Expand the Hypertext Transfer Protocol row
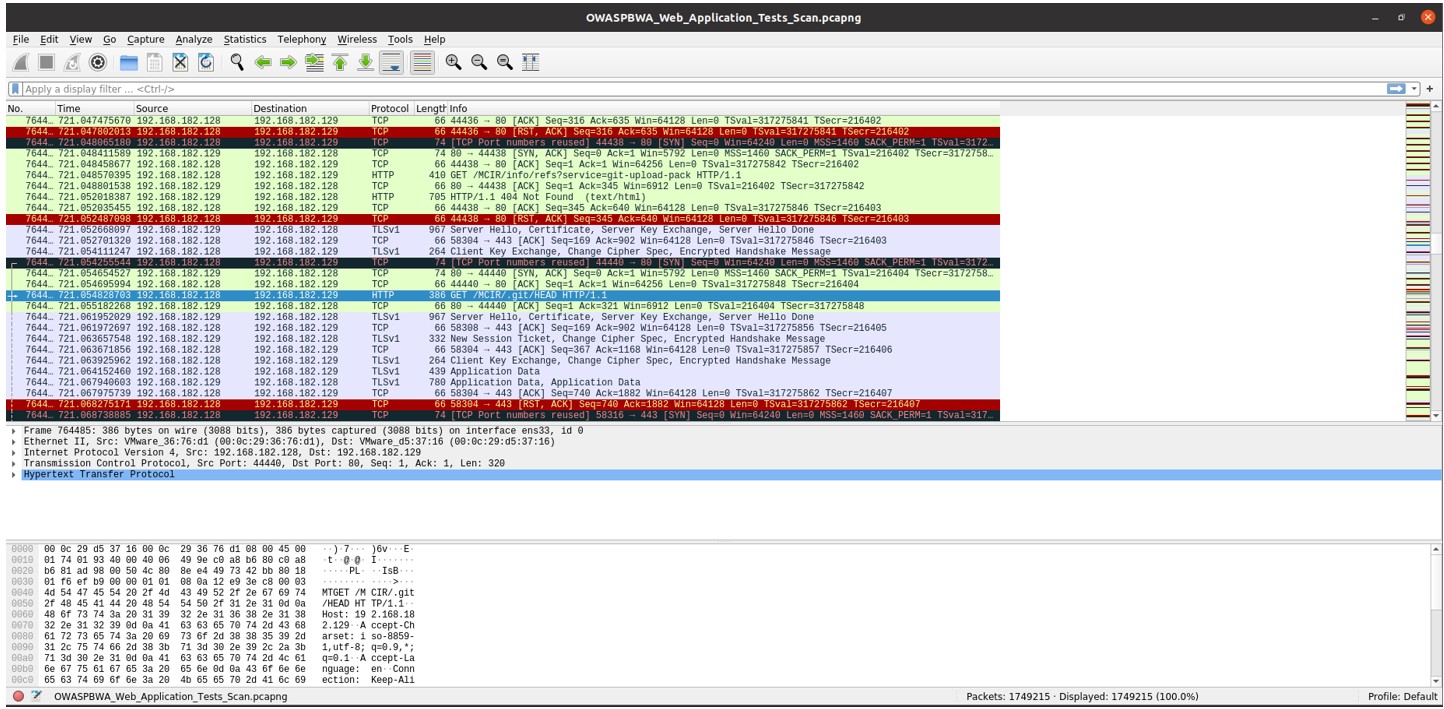 click(x=15, y=474)
